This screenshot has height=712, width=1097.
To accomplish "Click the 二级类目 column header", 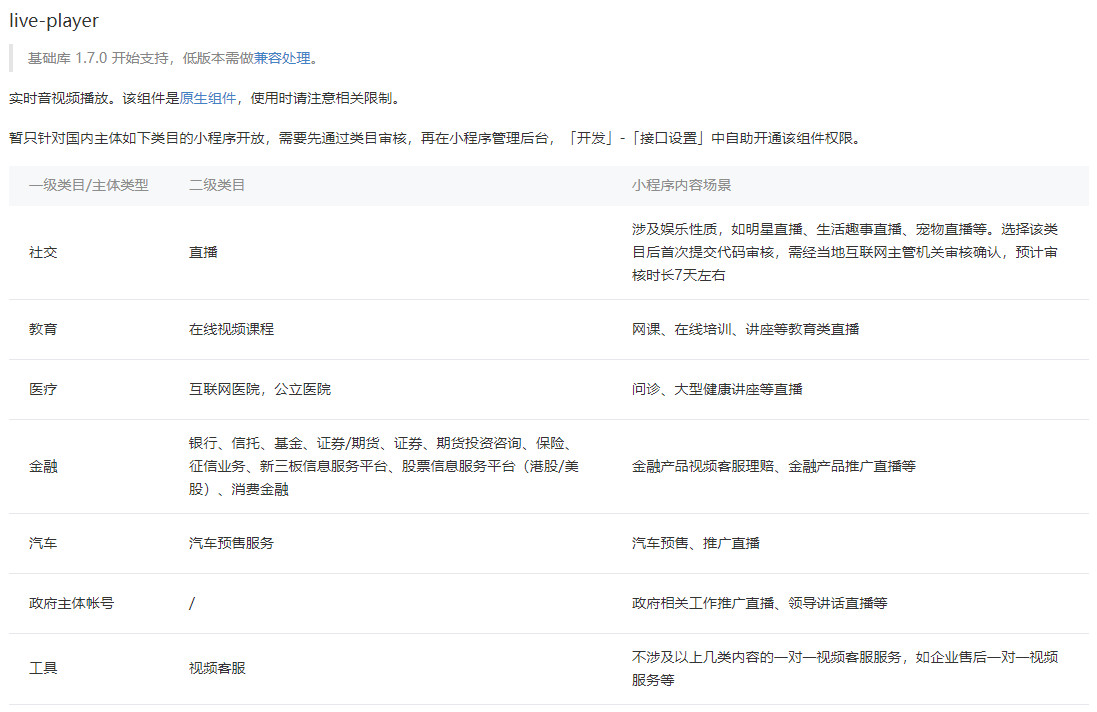I will click(217, 185).
